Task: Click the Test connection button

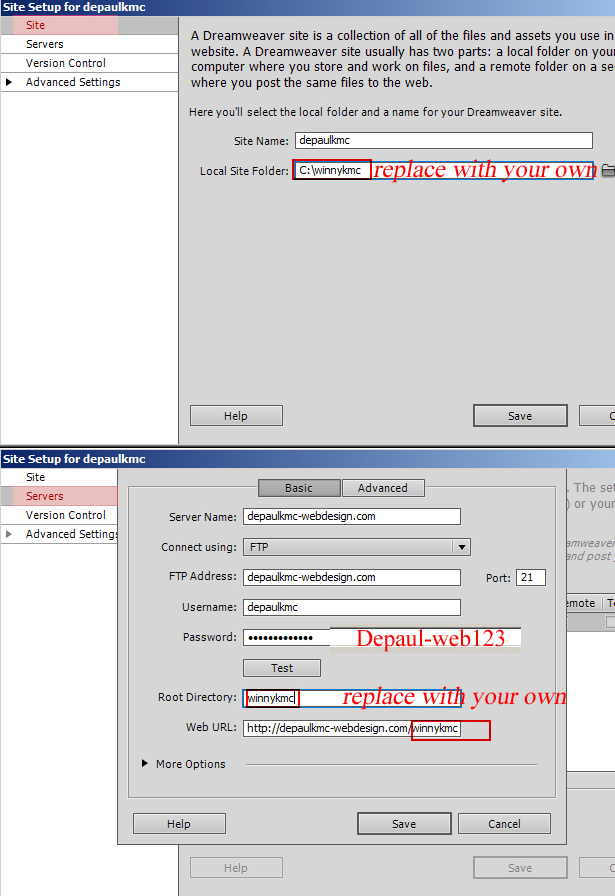Action: 282,668
